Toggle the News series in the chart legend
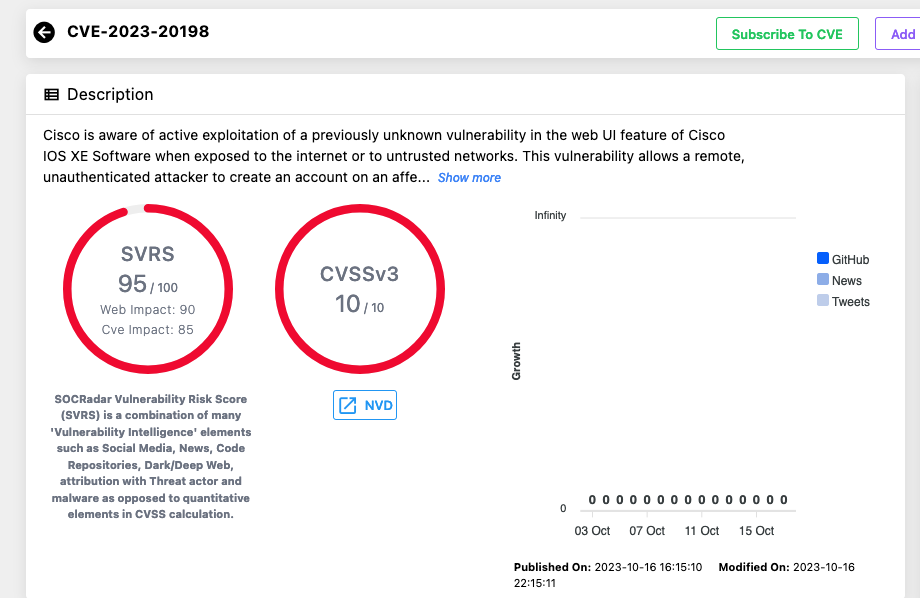 (x=842, y=280)
